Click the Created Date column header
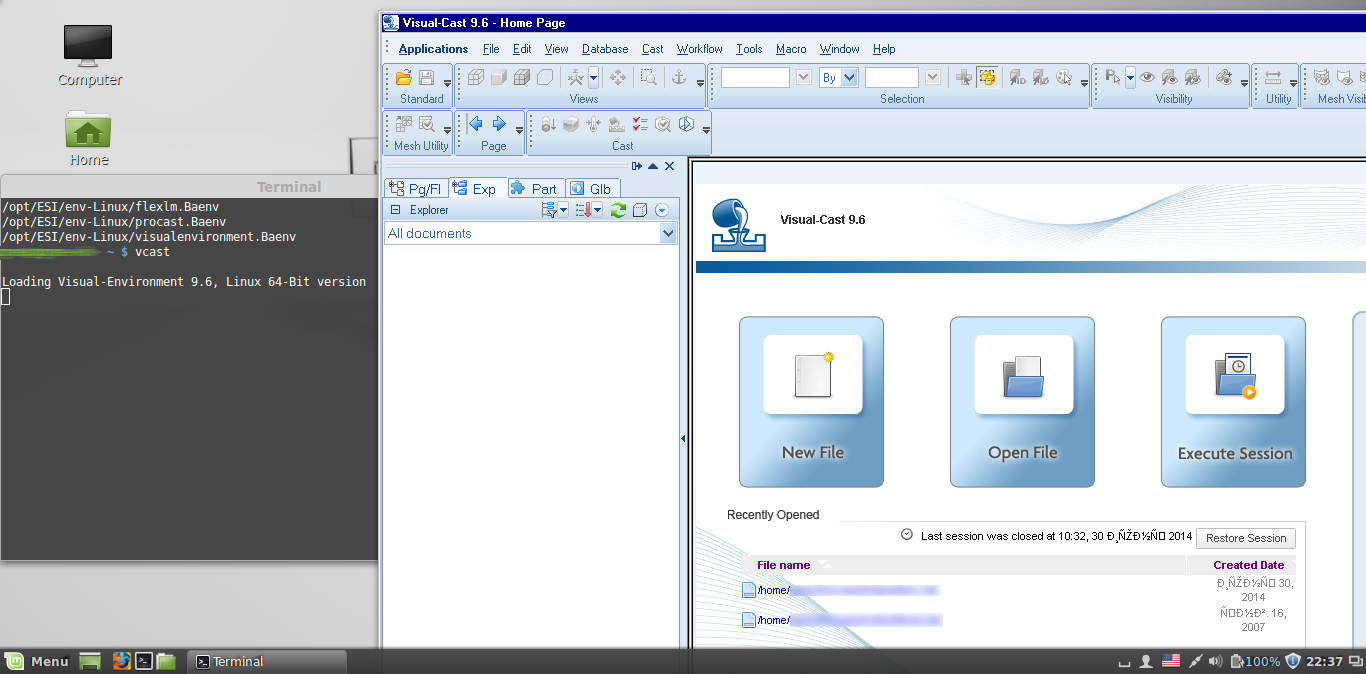Image resolution: width=1366 pixels, height=674 pixels. pyautogui.click(x=1248, y=565)
